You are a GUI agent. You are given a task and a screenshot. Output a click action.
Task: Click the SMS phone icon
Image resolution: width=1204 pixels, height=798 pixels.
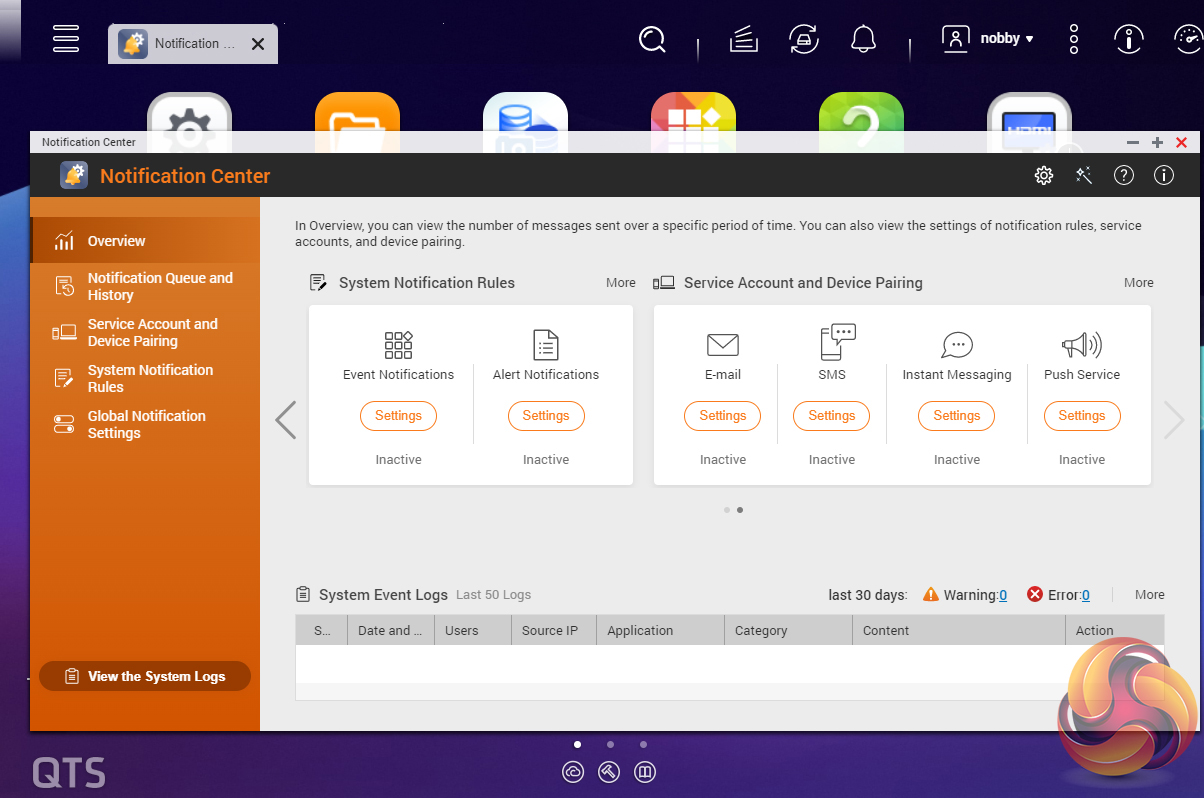click(x=837, y=343)
